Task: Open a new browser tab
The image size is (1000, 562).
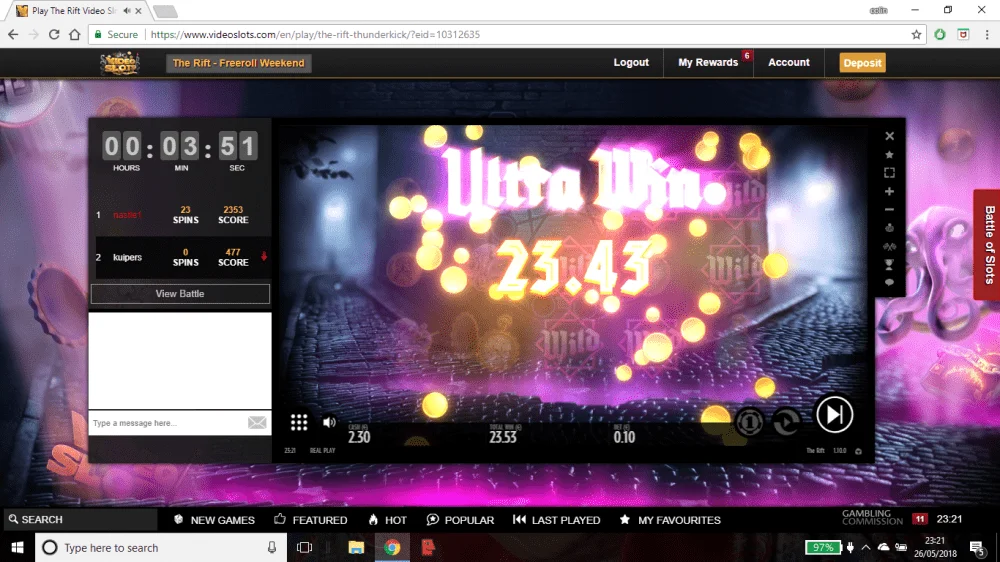Action: (x=165, y=11)
